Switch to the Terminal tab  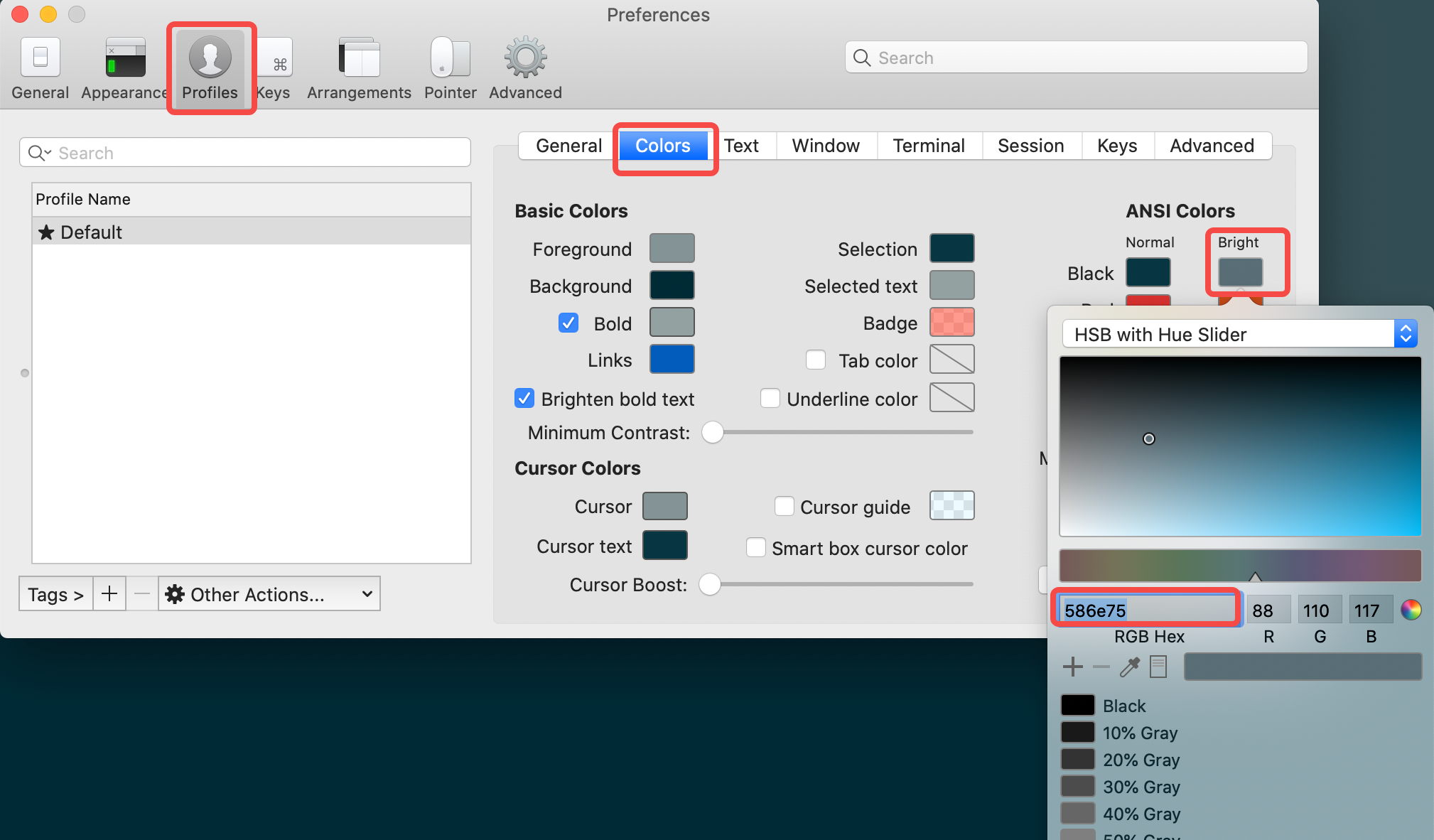tap(928, 146)
